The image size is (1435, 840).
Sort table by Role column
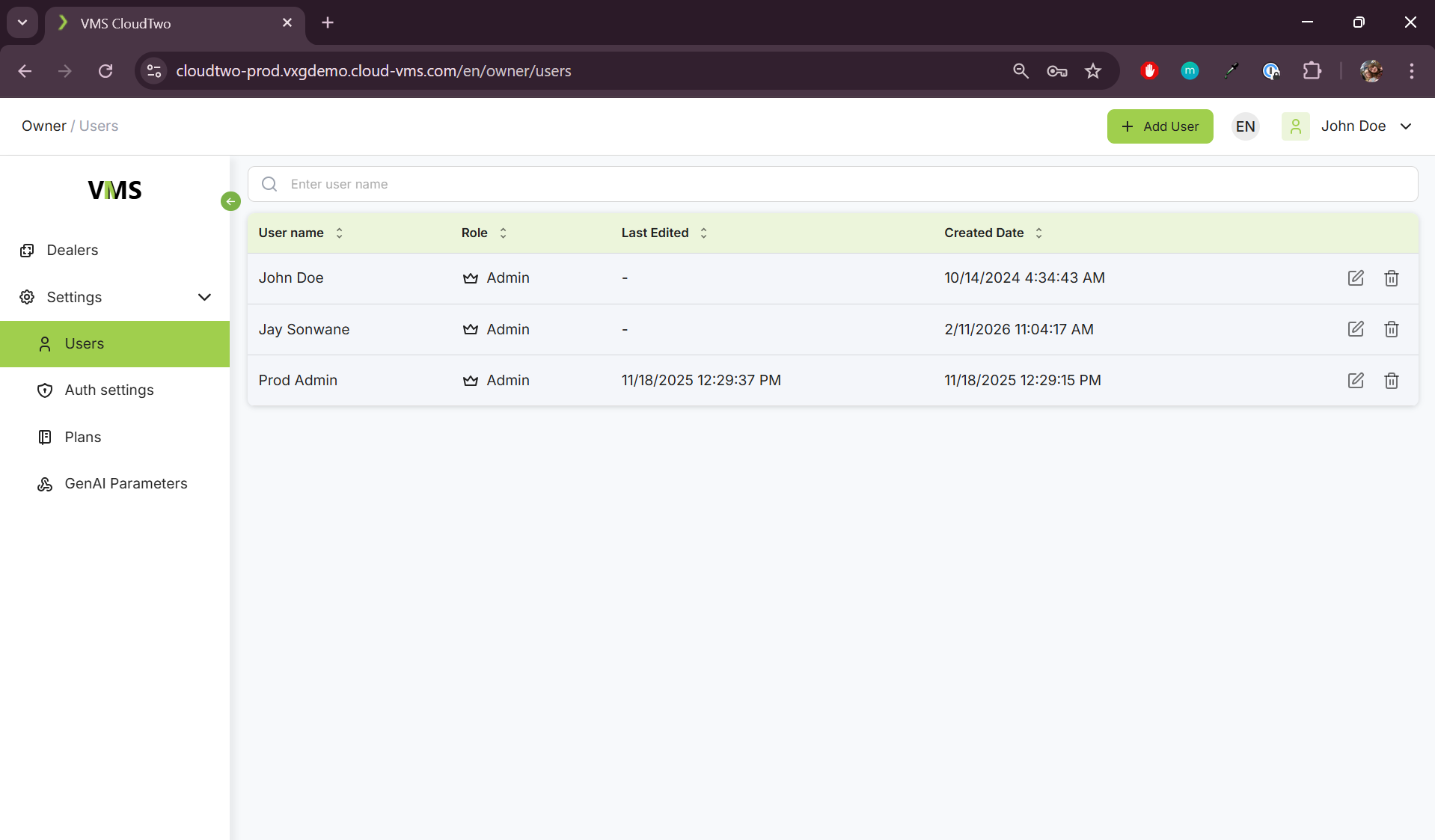(503, 233)
